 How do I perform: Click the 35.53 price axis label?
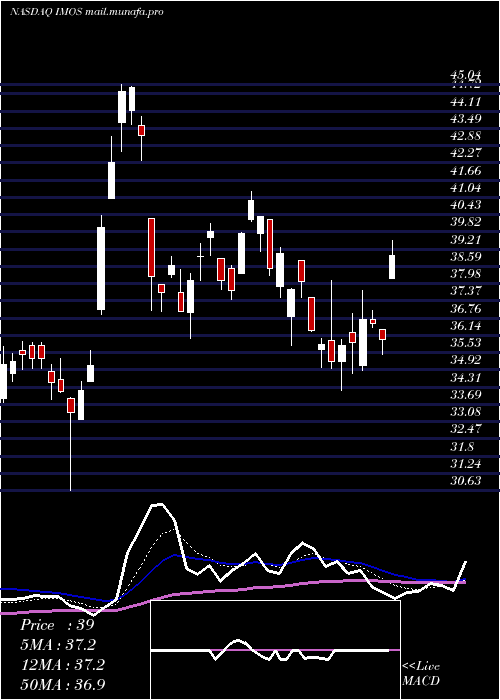466,343
